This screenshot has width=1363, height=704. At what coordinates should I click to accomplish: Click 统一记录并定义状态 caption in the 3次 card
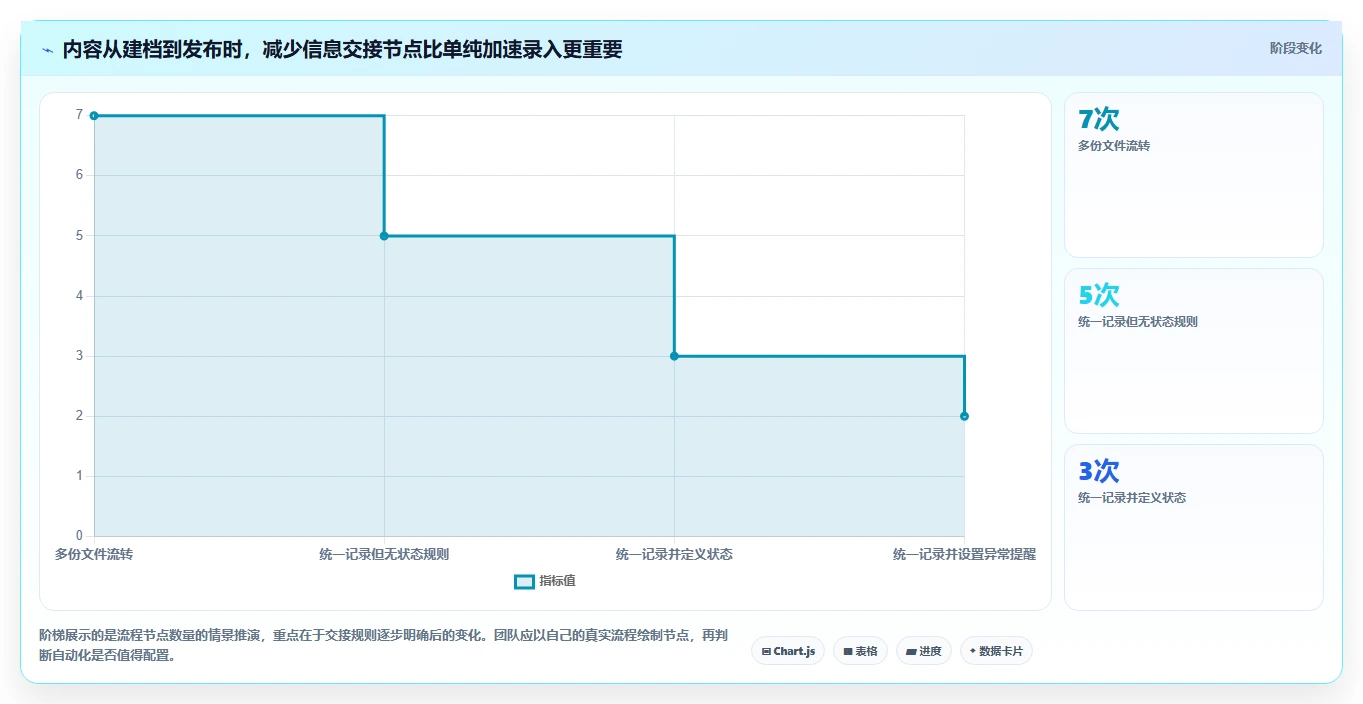1132,498
